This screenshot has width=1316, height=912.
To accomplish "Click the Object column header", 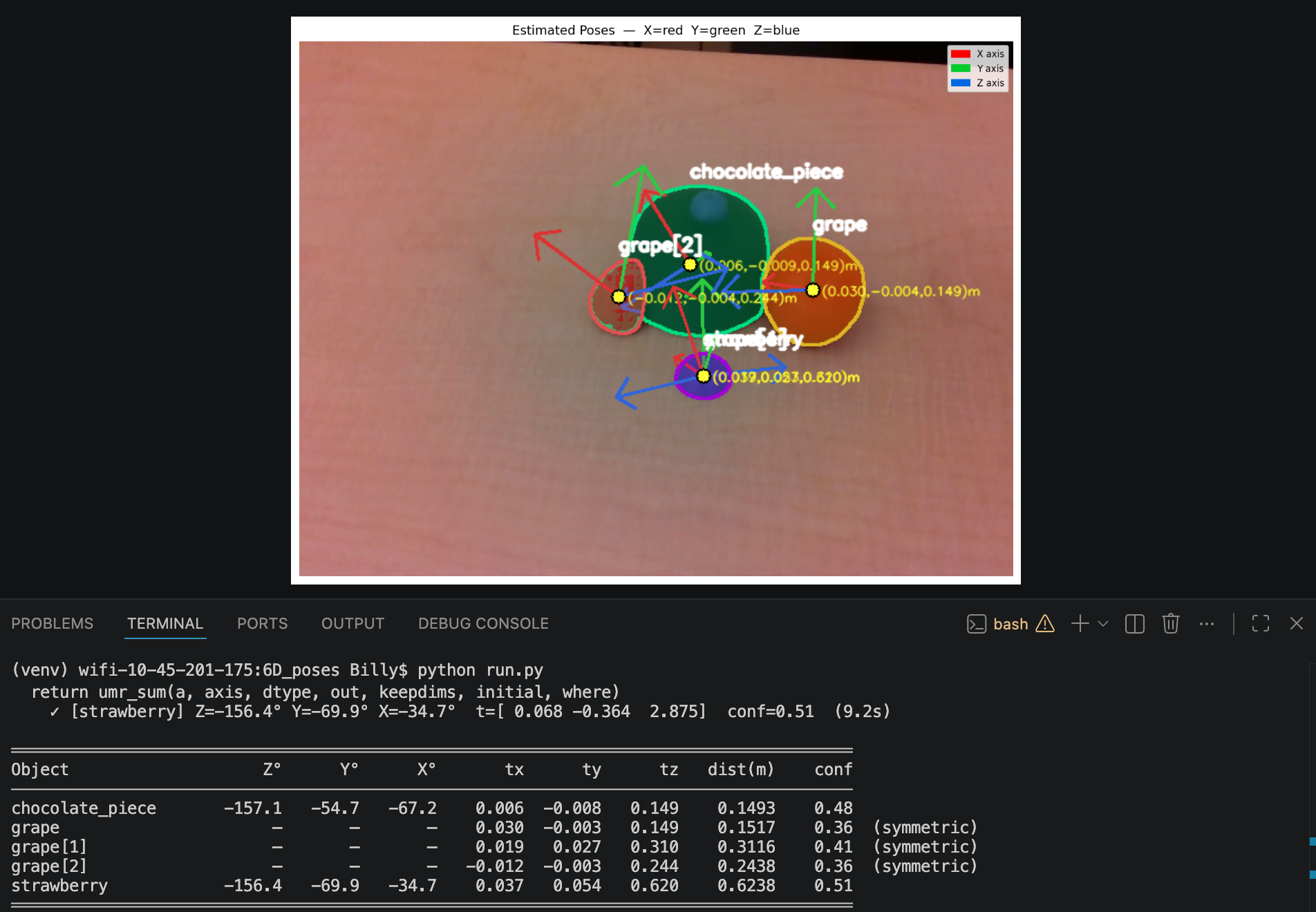I will click(40, 770).
